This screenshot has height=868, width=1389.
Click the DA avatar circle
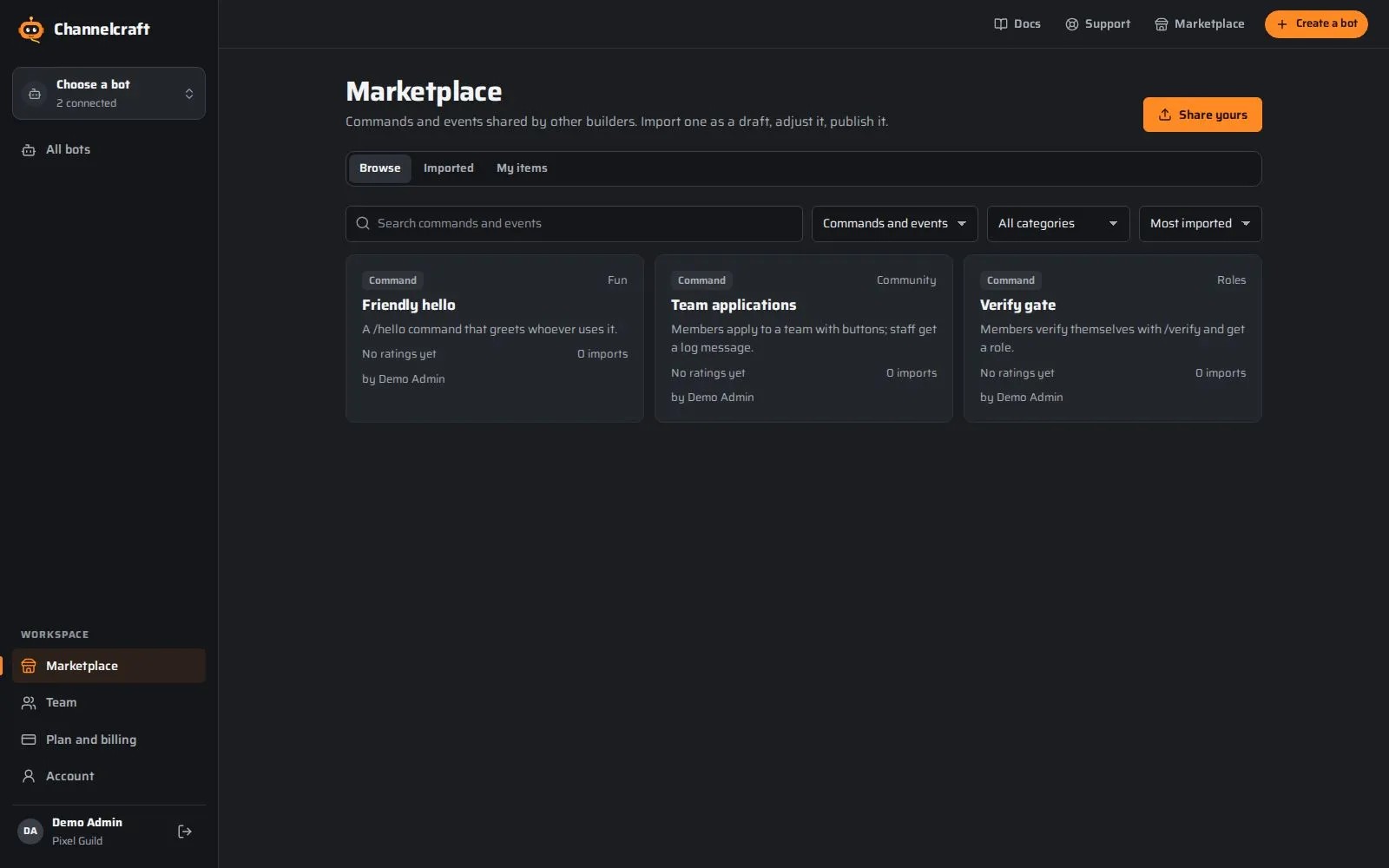30,832
